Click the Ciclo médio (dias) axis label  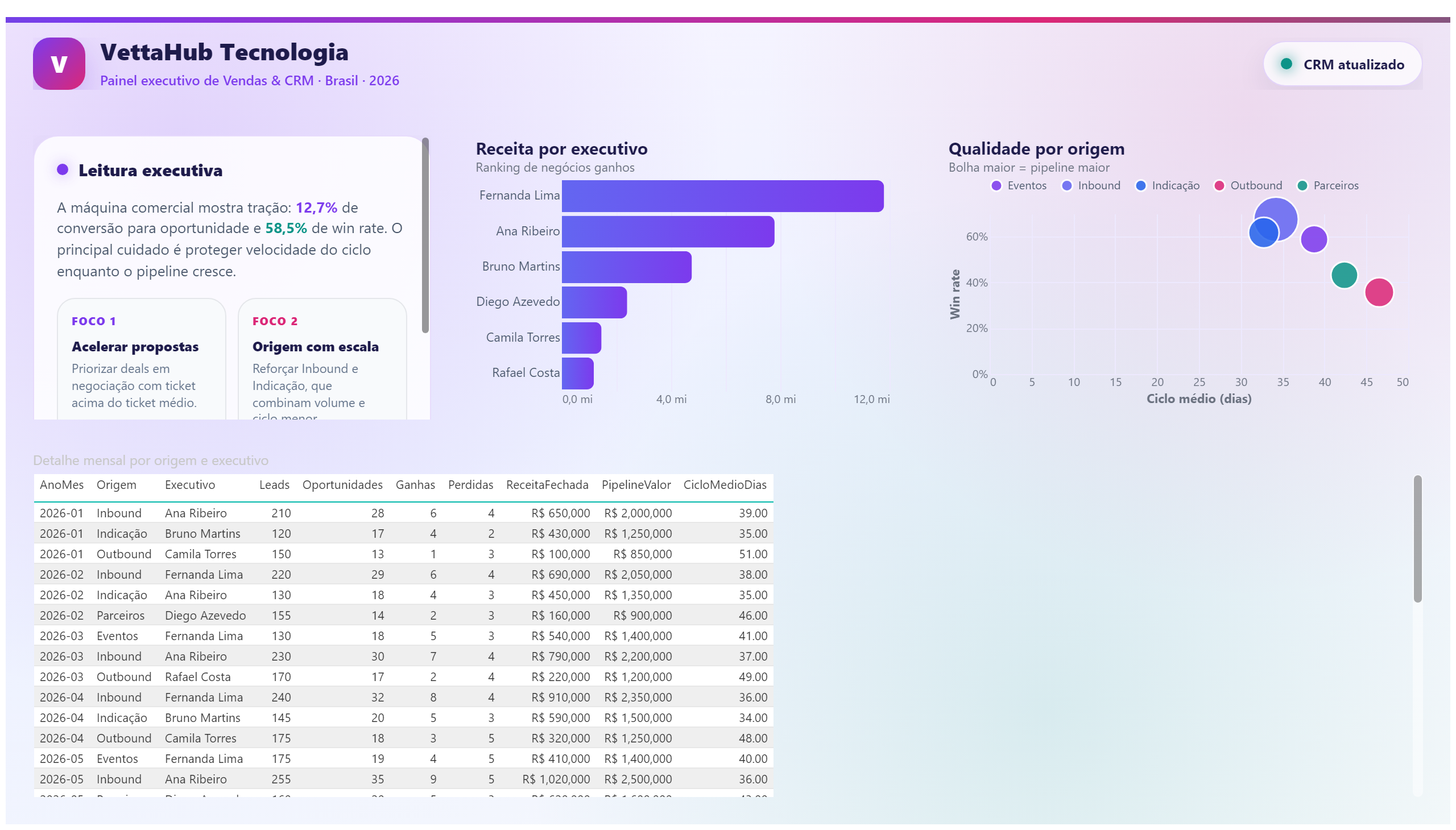point(1199,399)
